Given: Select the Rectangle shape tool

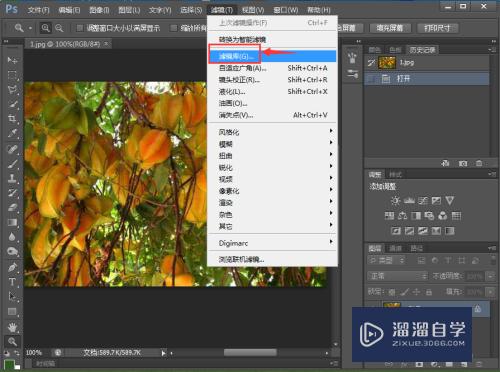Looking at the screenshot, I should (12, 311).
